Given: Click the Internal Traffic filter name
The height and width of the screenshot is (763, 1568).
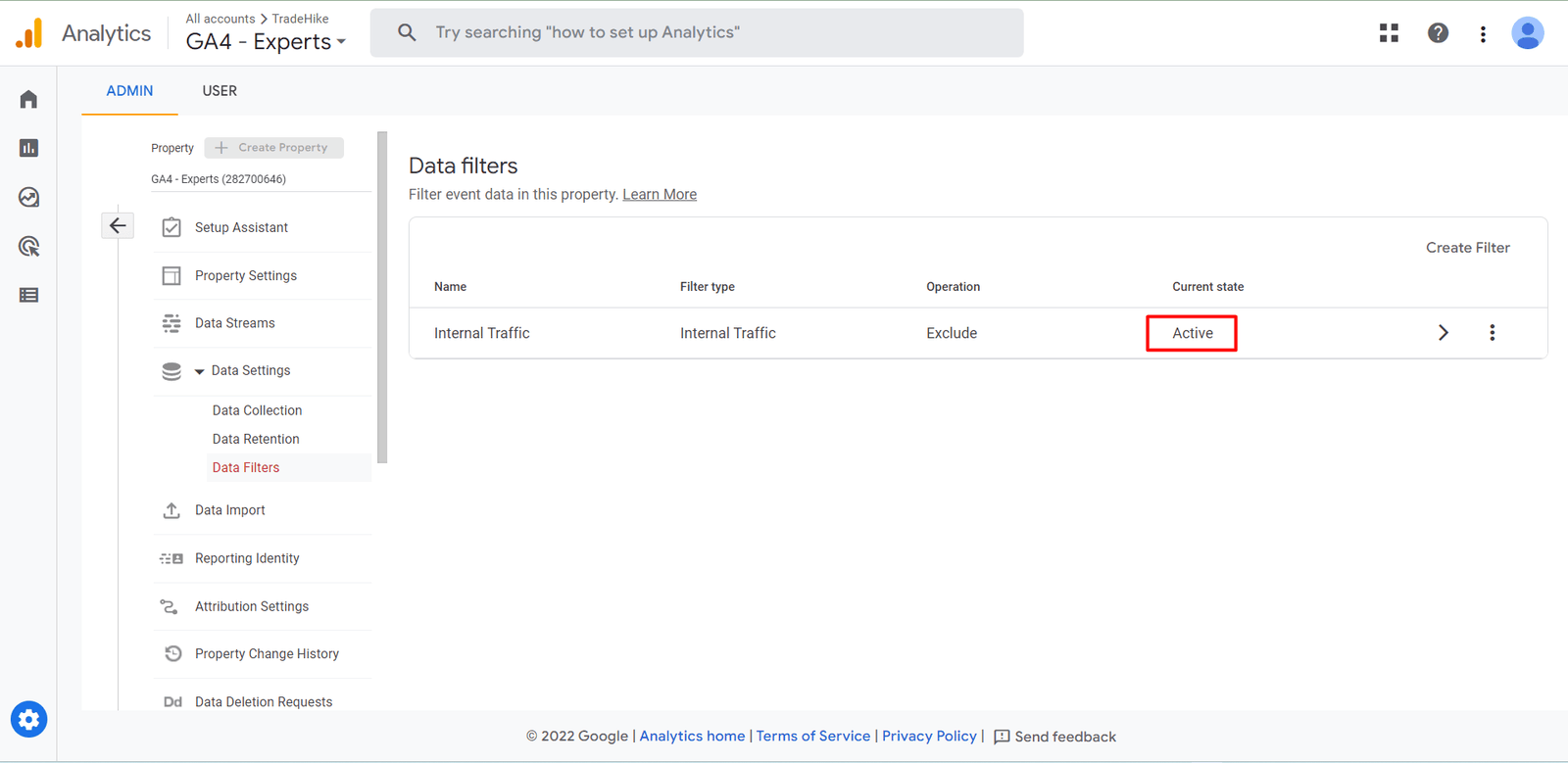Looking at the screenshot, I should pos(482,333).
